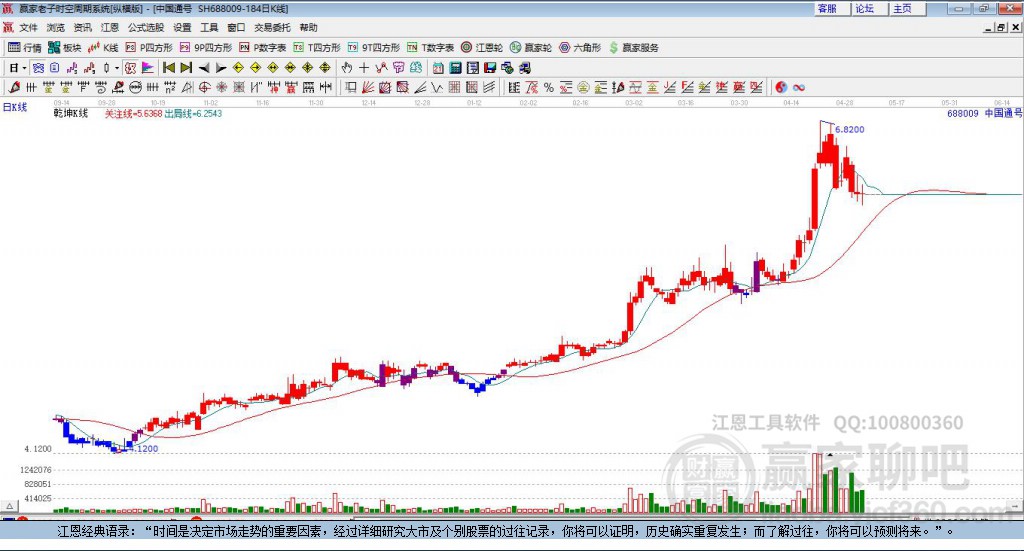Click the 414025 volume axis value
The image size is (1024, 551).
pos(38,498)
